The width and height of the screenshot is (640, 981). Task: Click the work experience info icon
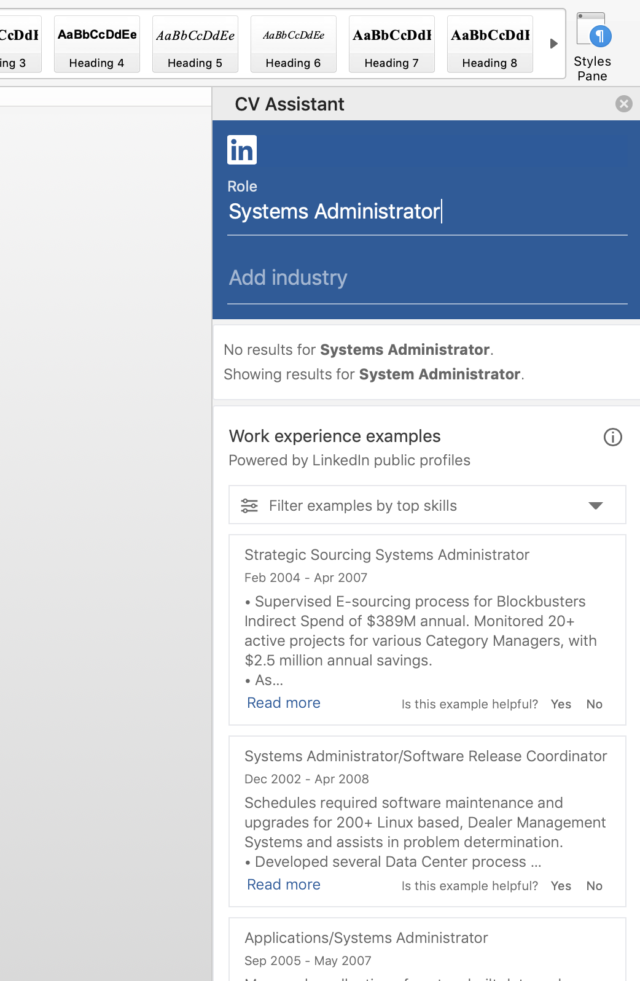[613, 437]
